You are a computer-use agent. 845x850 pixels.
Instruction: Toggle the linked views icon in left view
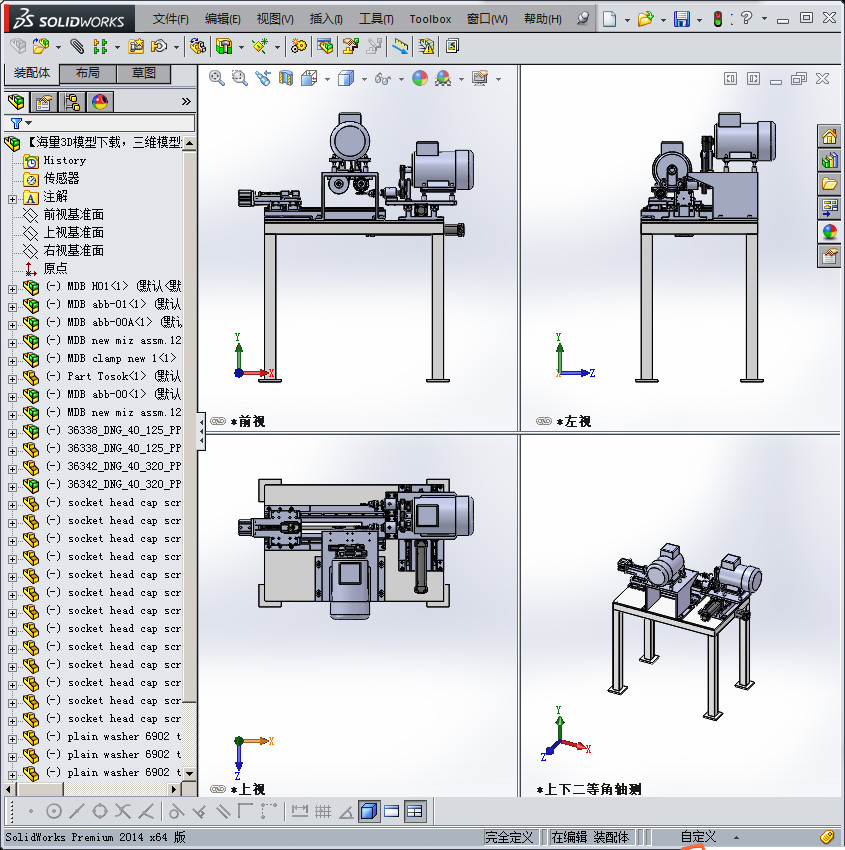[x=544, y=421]
